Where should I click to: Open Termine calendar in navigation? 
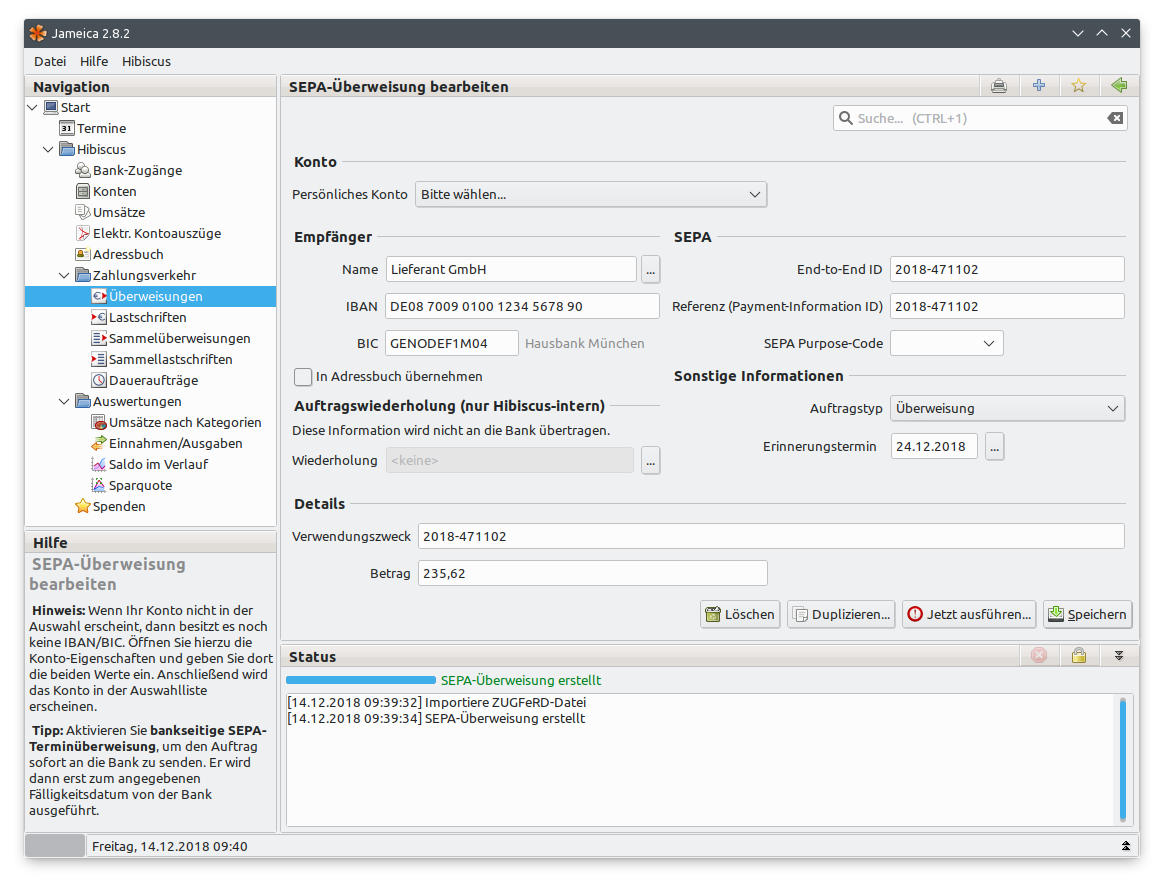pos(94,128)
